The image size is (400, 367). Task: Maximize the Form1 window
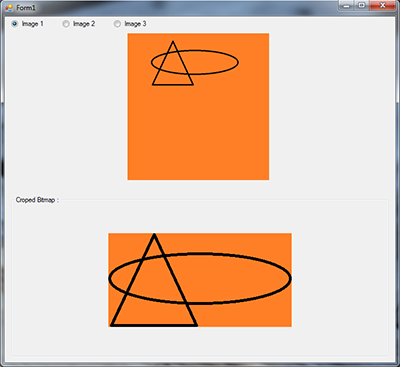[x=362, y=6]
